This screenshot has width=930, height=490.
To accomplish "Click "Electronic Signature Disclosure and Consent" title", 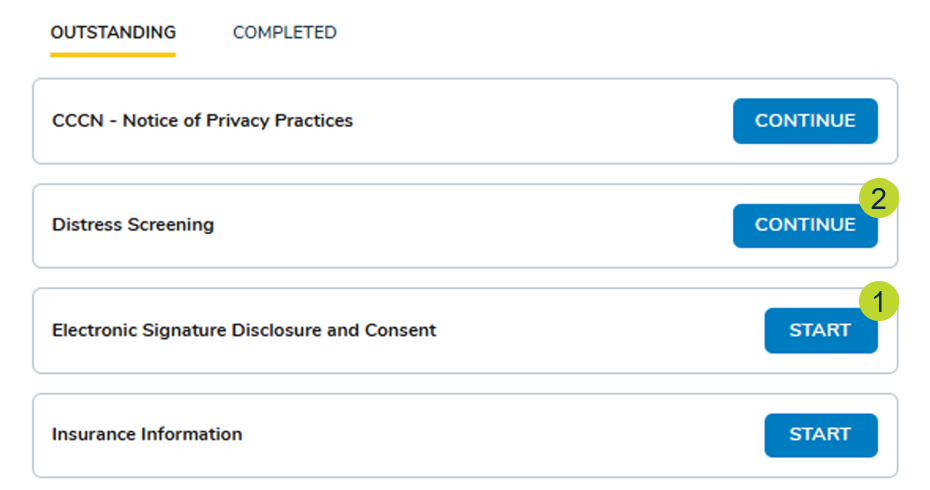I will point(244,330).
